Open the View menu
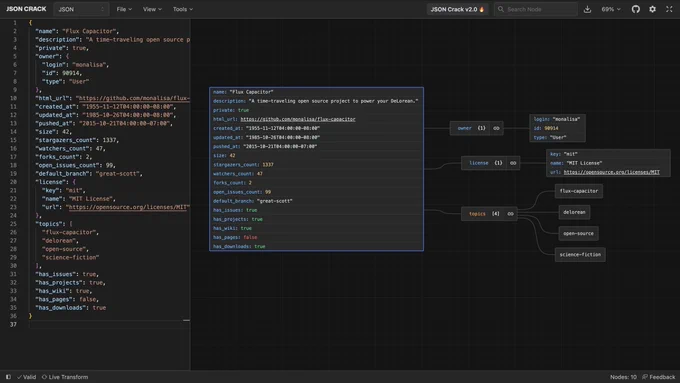680x383 pixels. click(x=152, y=9)
